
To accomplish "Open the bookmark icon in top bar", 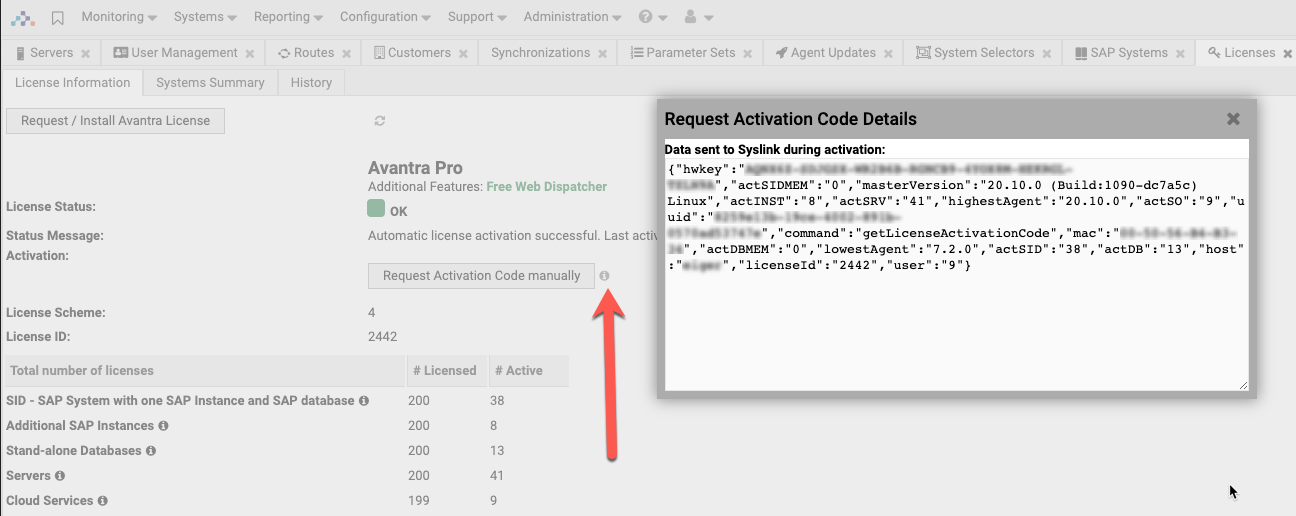I will (x=58, y=17).
